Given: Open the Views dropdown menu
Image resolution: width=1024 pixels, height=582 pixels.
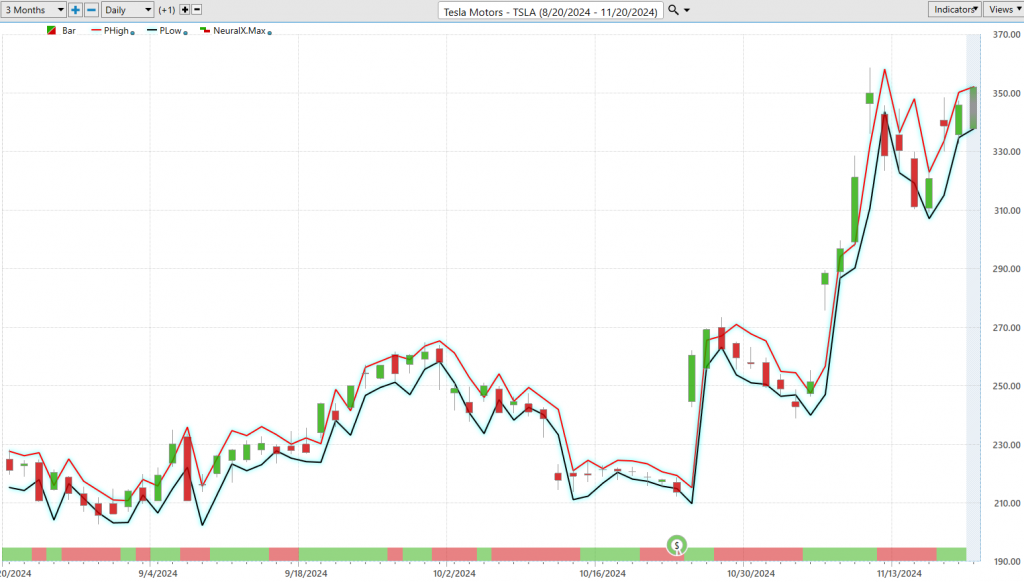Looking at the screenshot, I should pyautogui.click(x=1004, y=9).
